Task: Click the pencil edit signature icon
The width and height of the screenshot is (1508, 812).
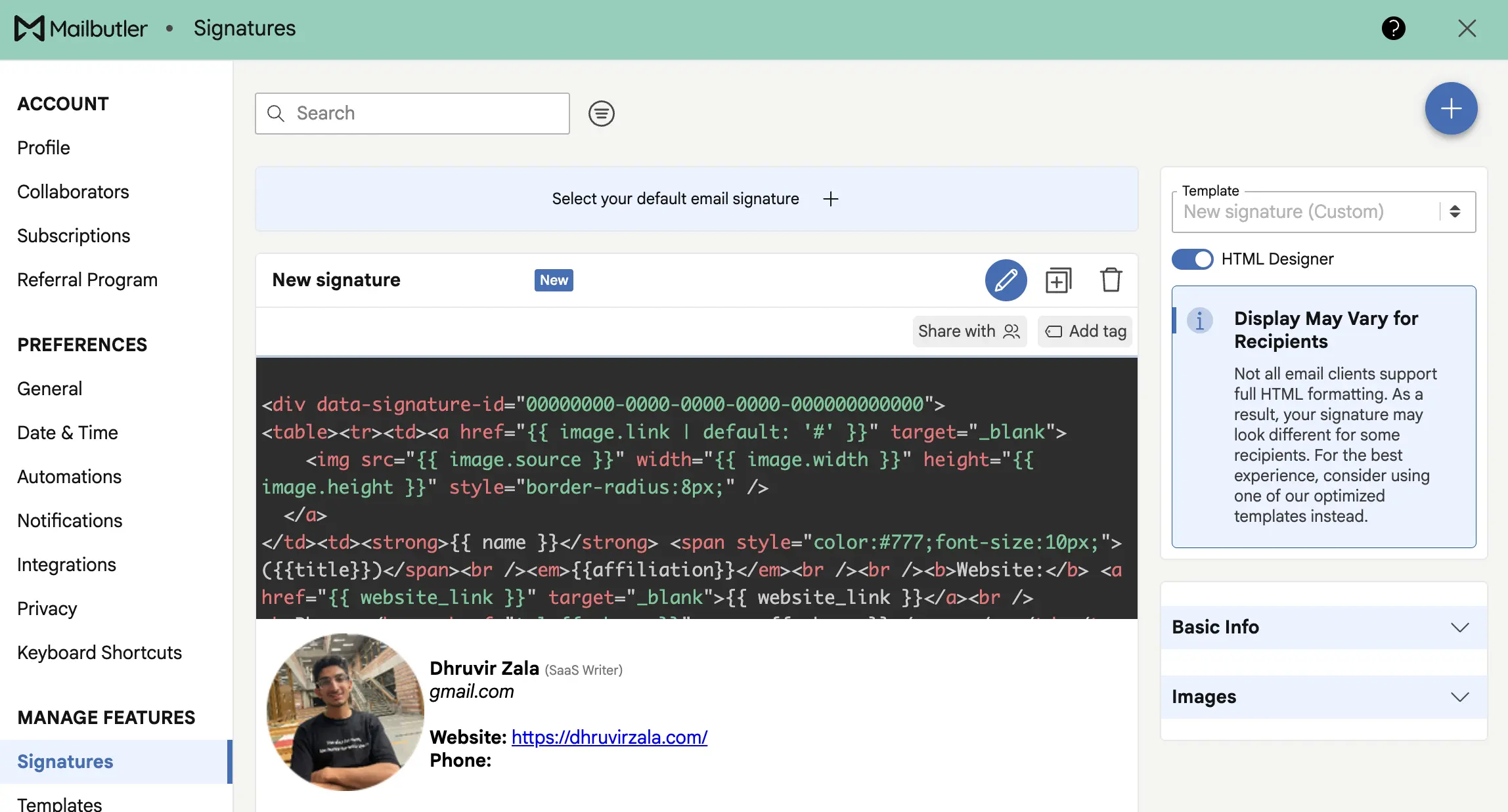Action: point(1006,280)
